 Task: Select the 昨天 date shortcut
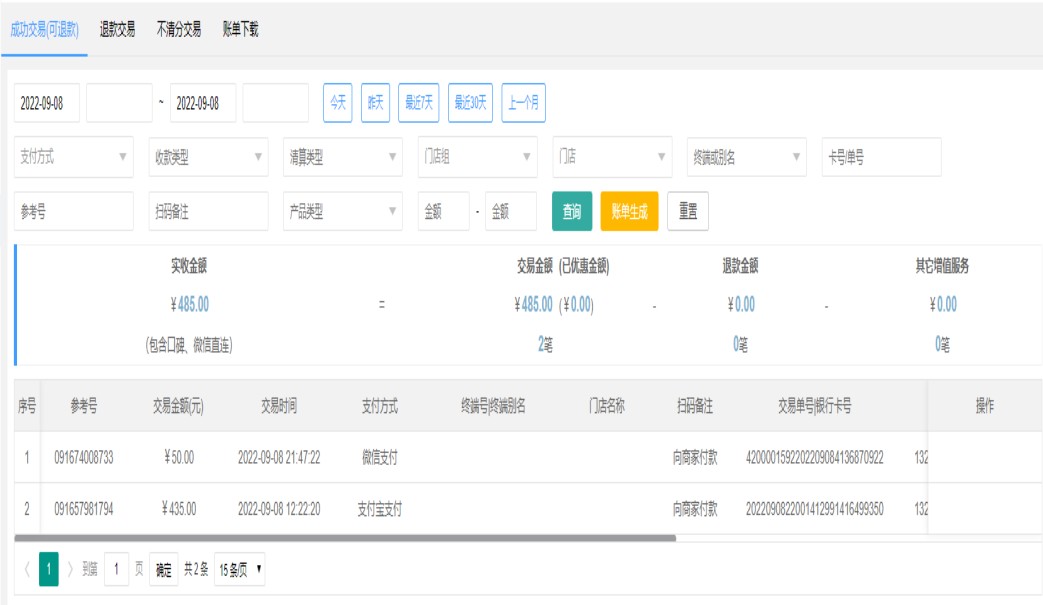[x=375, y=103]
